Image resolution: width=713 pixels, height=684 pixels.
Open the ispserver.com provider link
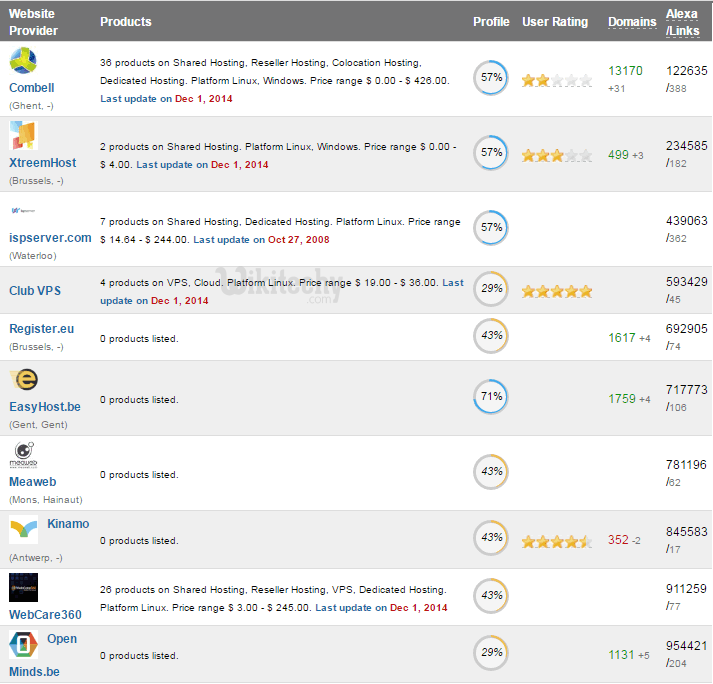[50, 238]
